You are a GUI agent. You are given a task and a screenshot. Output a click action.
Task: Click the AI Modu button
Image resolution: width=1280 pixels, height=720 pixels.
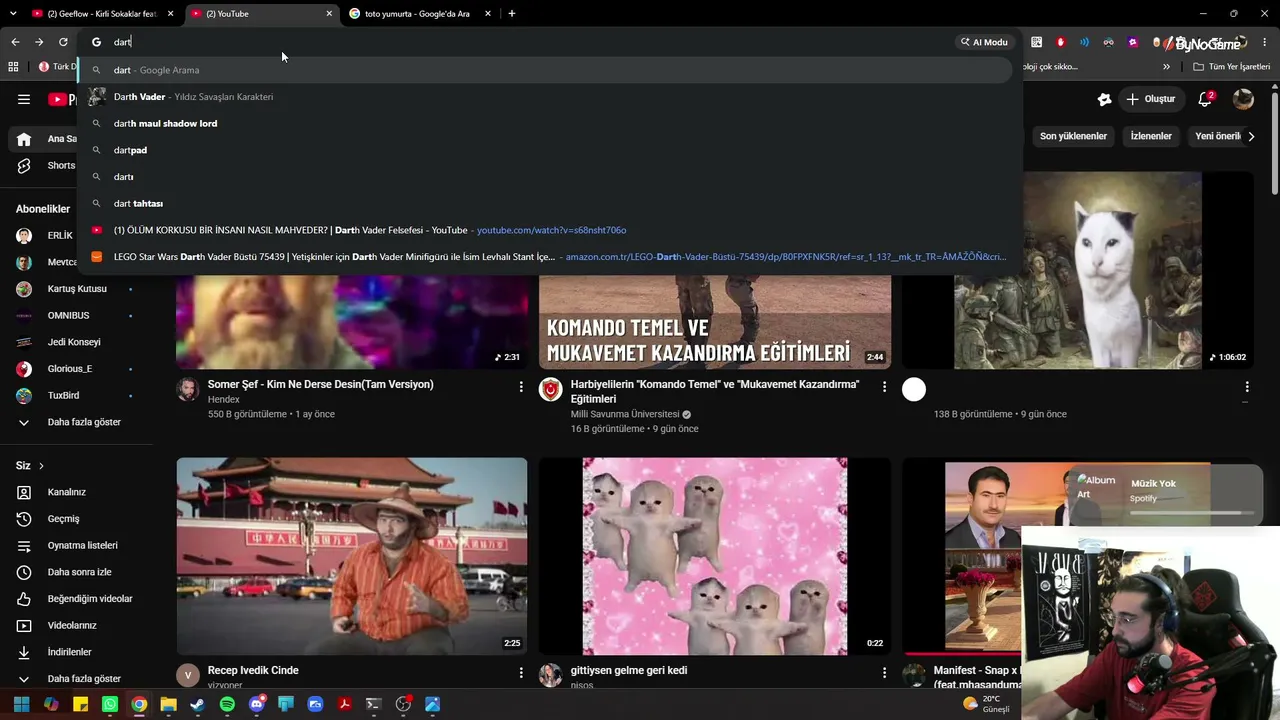point(984,42)
